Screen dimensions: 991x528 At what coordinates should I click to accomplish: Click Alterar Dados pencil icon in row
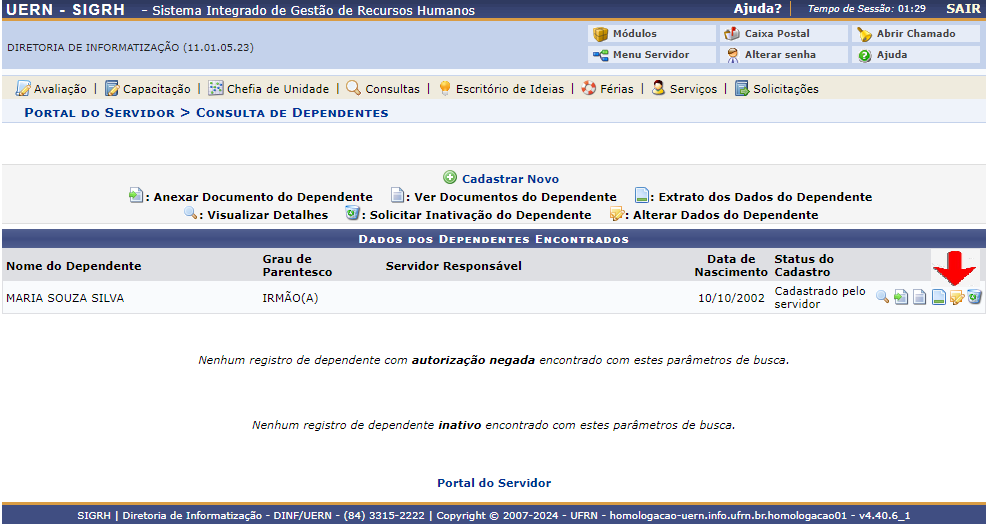956,297
